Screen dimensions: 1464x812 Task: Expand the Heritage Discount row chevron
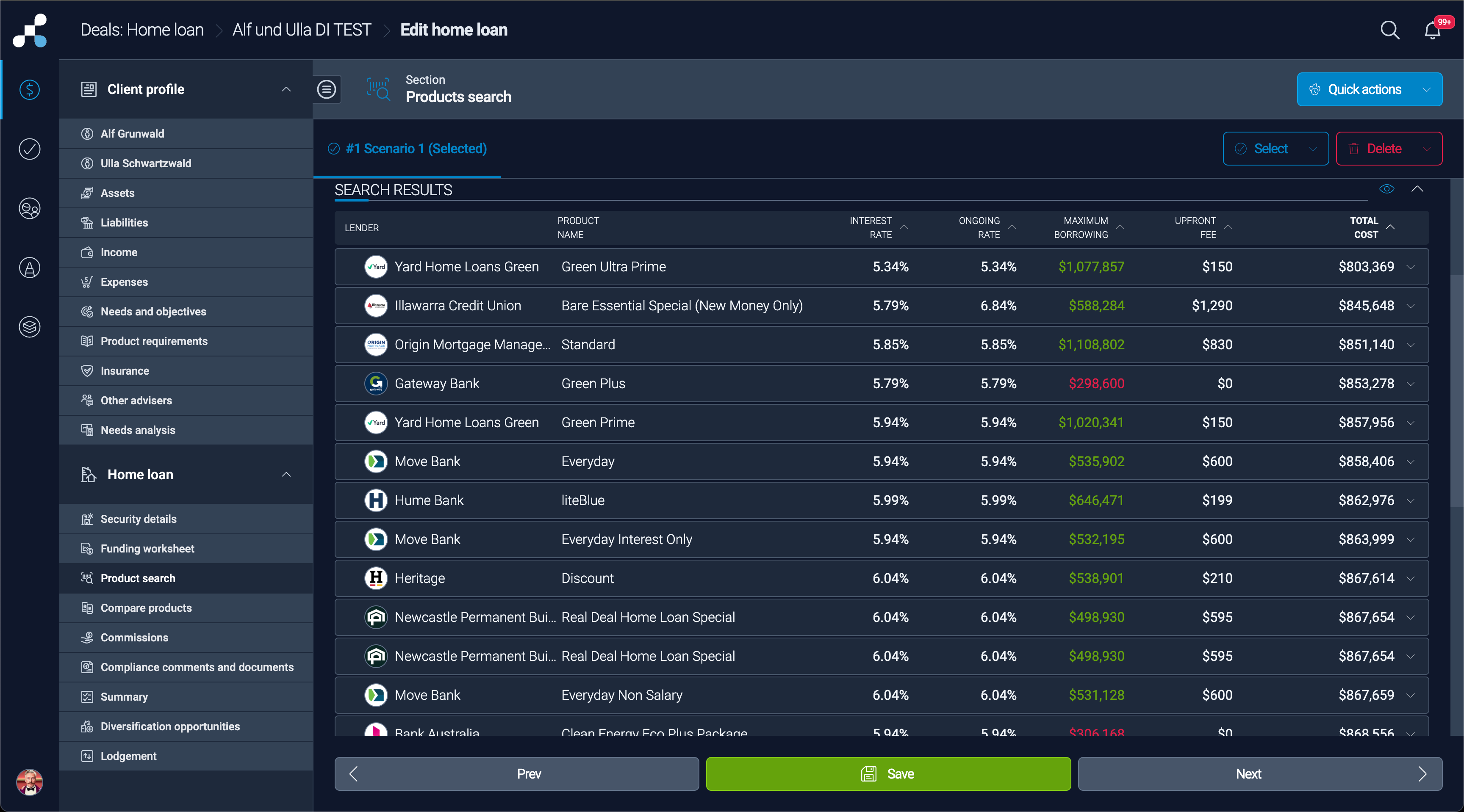click(x=1411, y=578)
